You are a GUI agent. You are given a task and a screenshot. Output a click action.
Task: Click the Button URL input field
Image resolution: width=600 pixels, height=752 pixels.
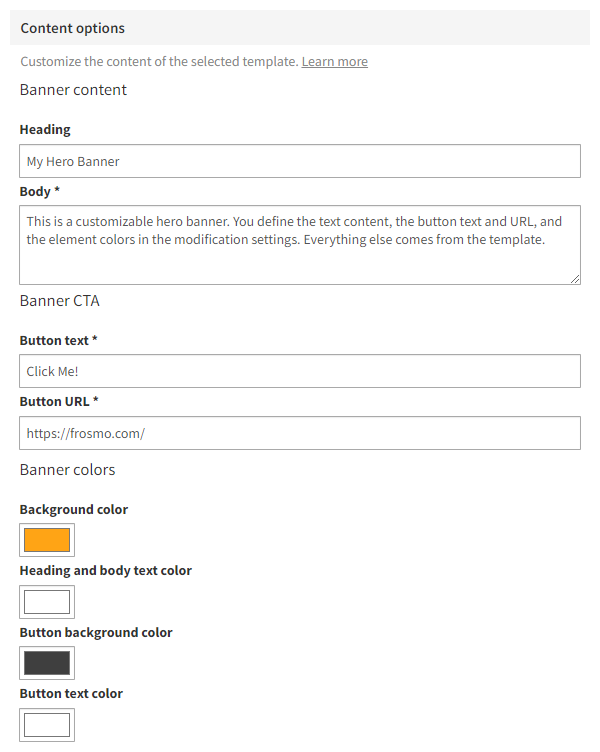299,433
